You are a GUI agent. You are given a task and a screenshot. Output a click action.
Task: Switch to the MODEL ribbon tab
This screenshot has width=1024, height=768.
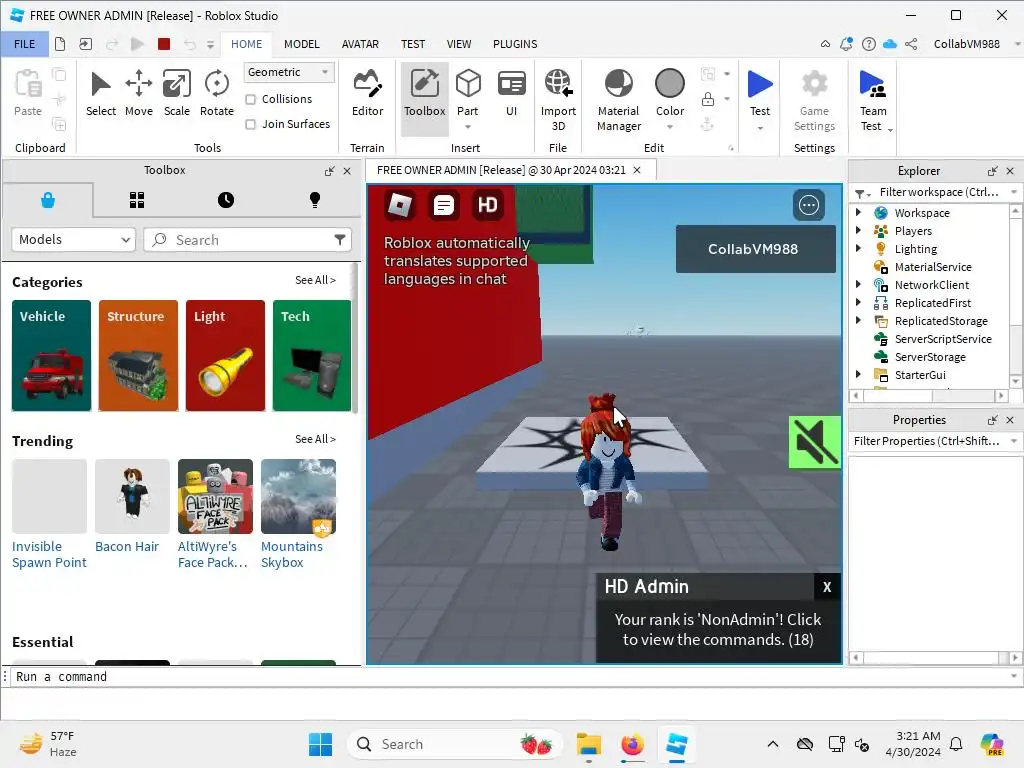point(302,44)
